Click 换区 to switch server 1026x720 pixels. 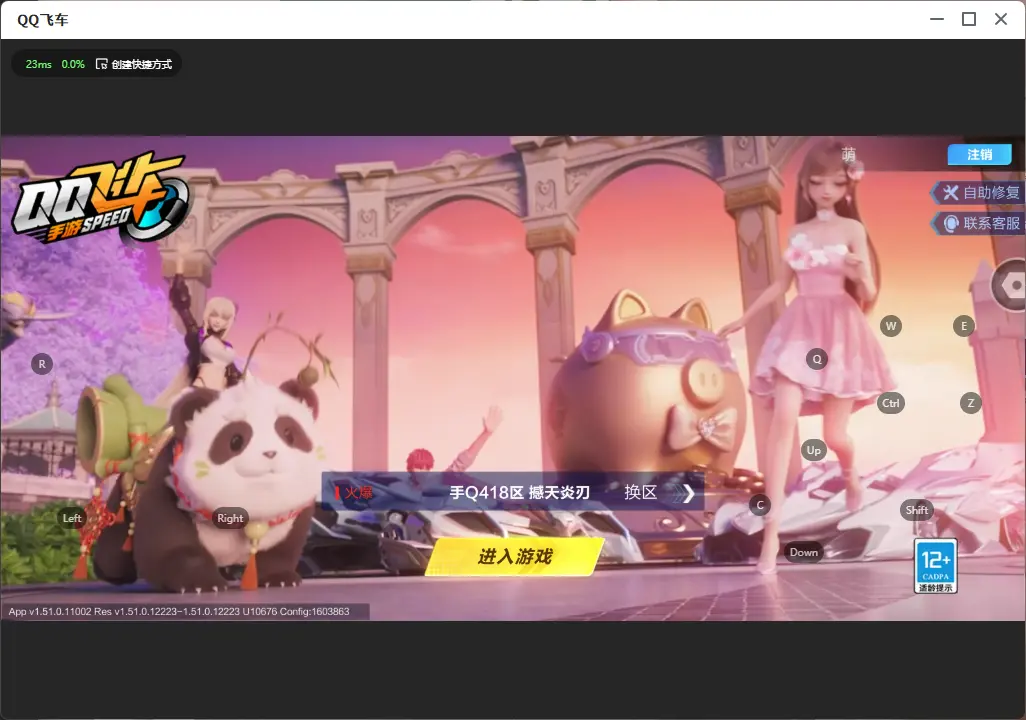click(640, 492)
